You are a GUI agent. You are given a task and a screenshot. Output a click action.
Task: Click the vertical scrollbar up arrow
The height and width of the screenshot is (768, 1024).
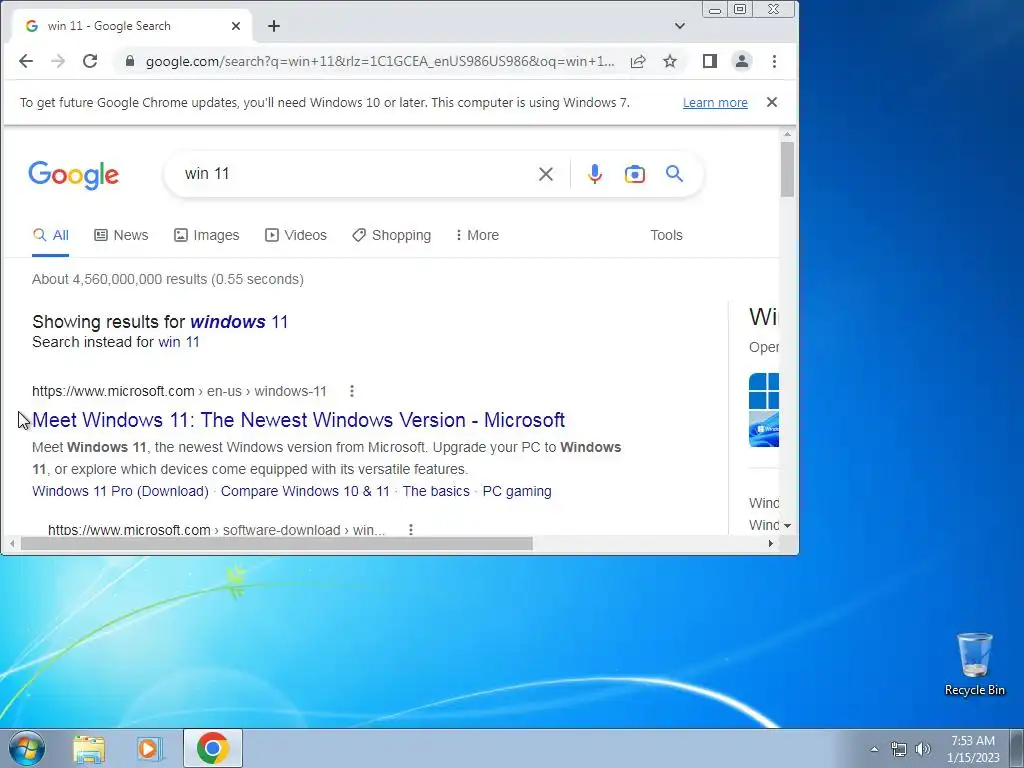[x=788, y=135]
